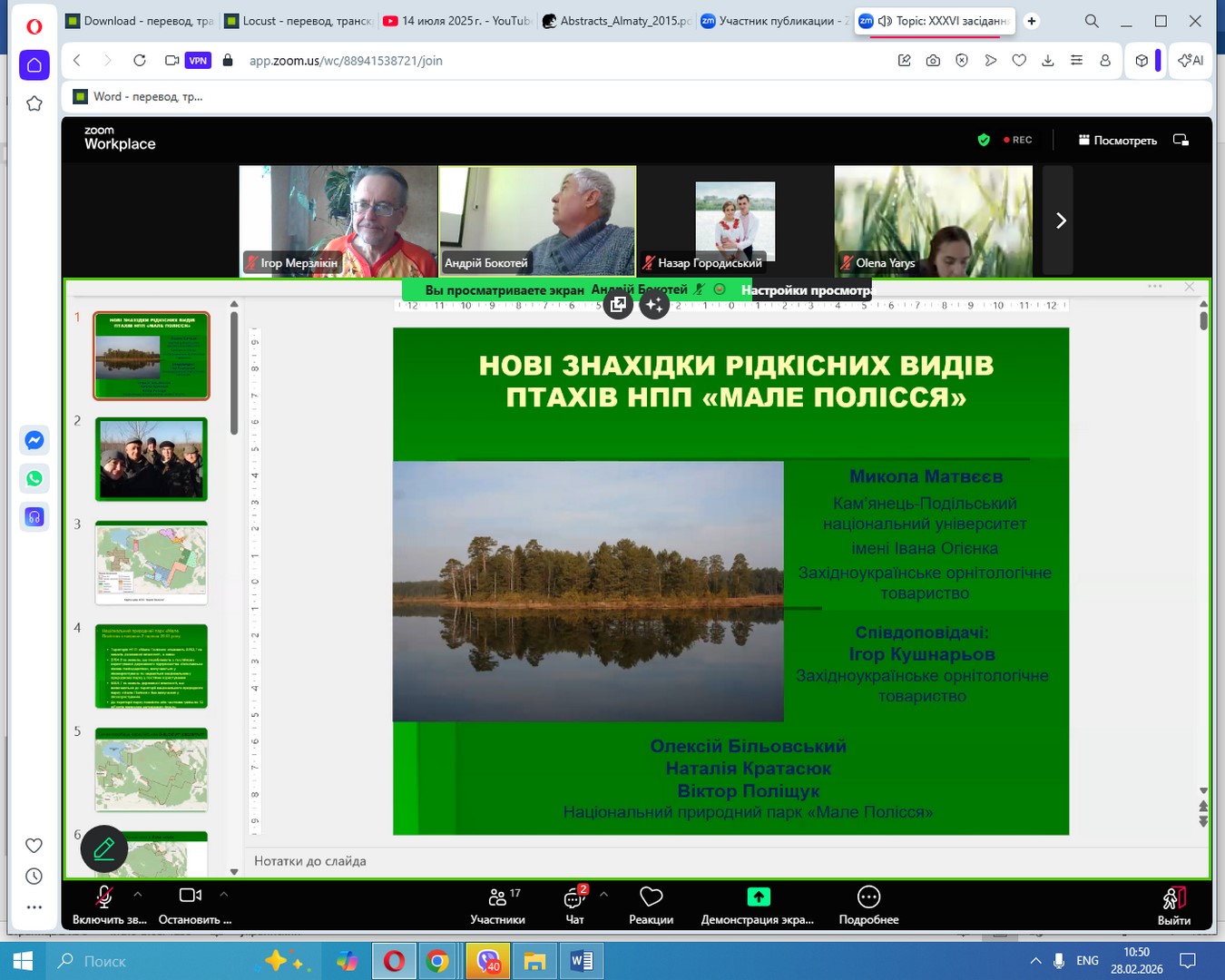Click the Opera snapshot camera icon
Image resolution: width=1225 pixels, height=980 pixels.
click(x=933, y=61)
